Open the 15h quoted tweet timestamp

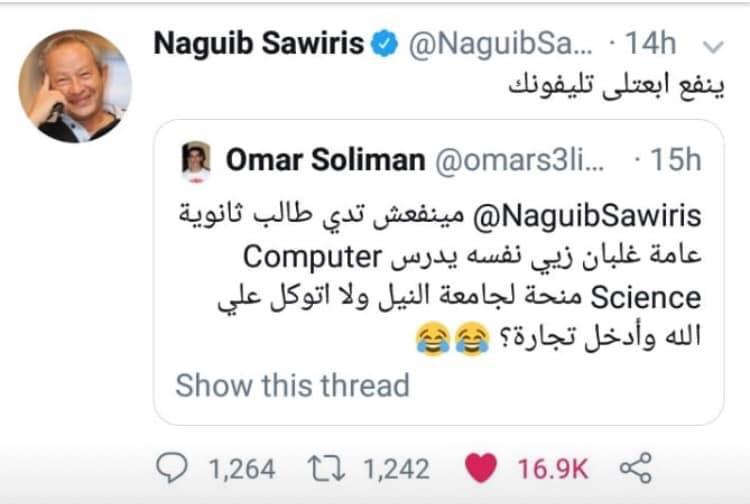click(675, 160)
